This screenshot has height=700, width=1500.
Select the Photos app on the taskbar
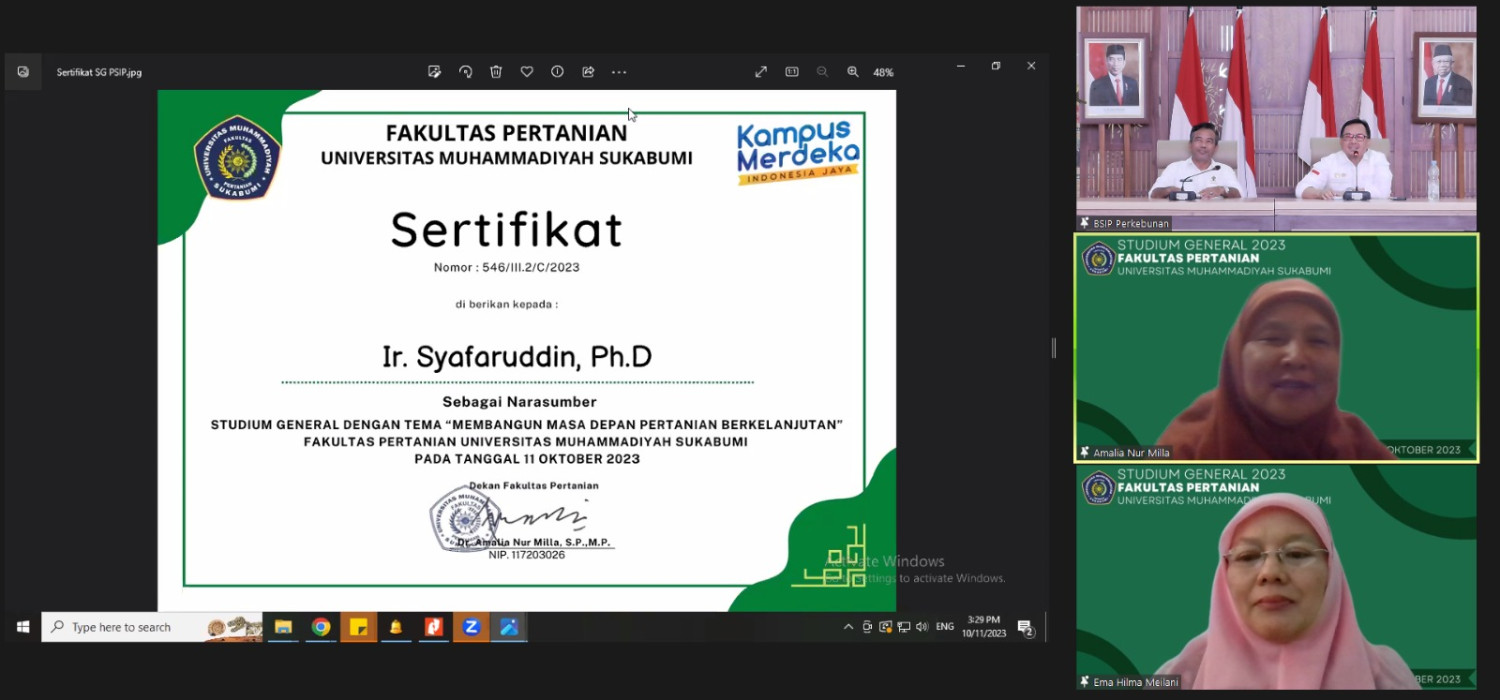coord(509,627)
